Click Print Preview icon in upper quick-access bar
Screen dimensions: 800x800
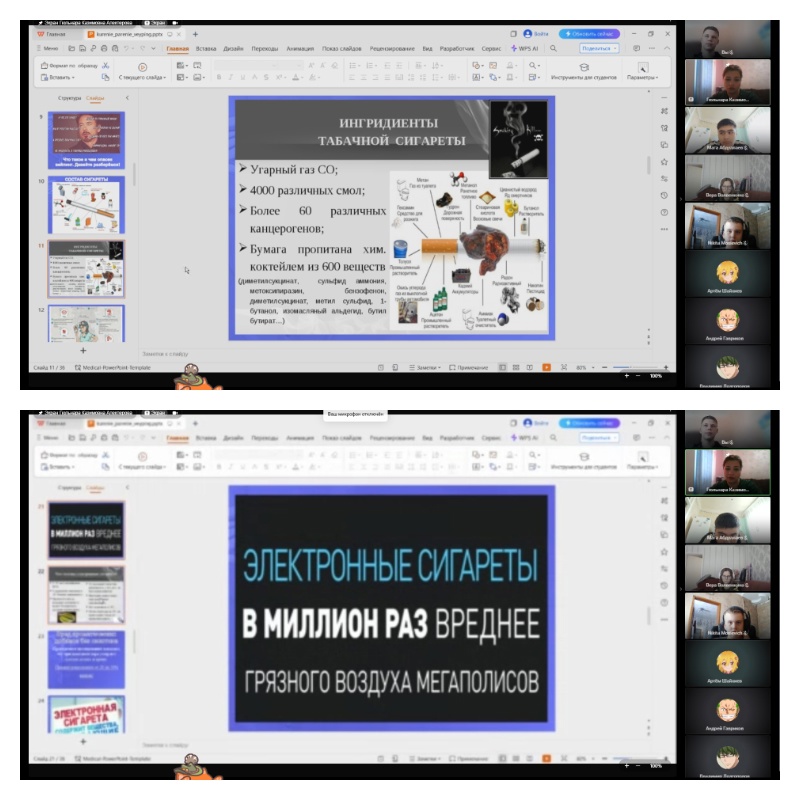(115, 48)
